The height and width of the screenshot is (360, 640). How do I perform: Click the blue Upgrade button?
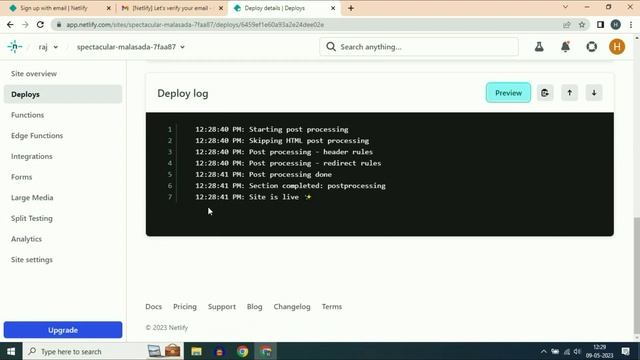coord(63,330)
